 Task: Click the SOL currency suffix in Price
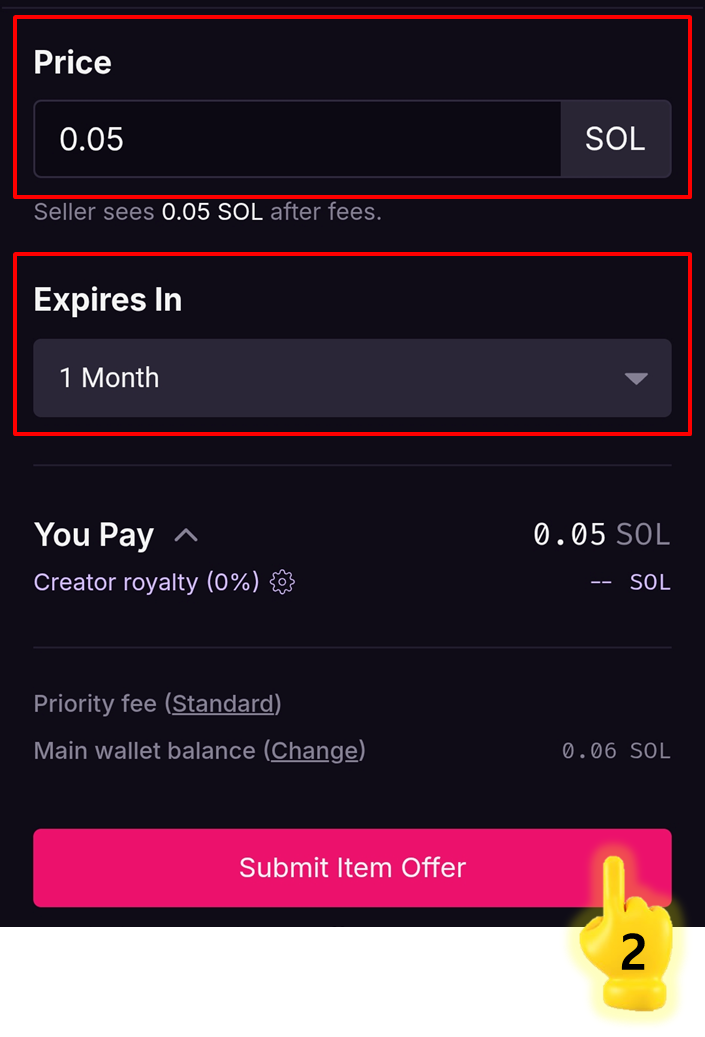pos(615,139)
